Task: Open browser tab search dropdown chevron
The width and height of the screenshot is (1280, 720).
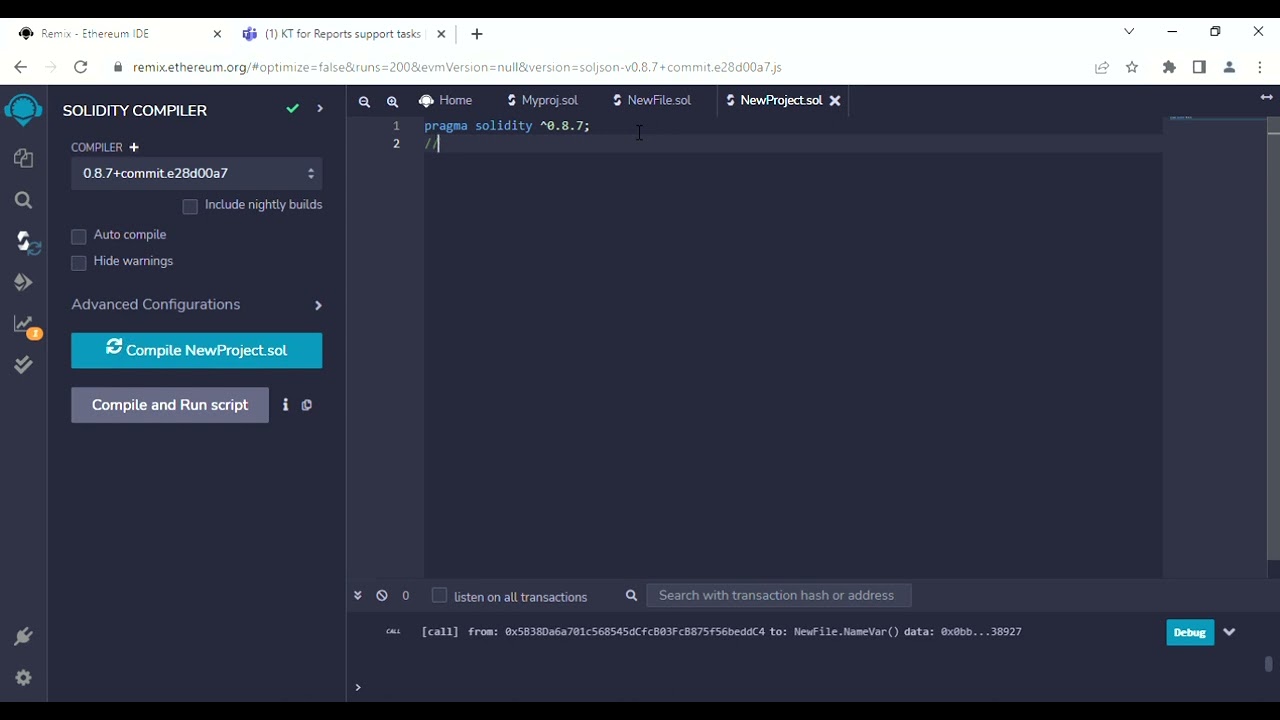Action: tap(1129, 32)
